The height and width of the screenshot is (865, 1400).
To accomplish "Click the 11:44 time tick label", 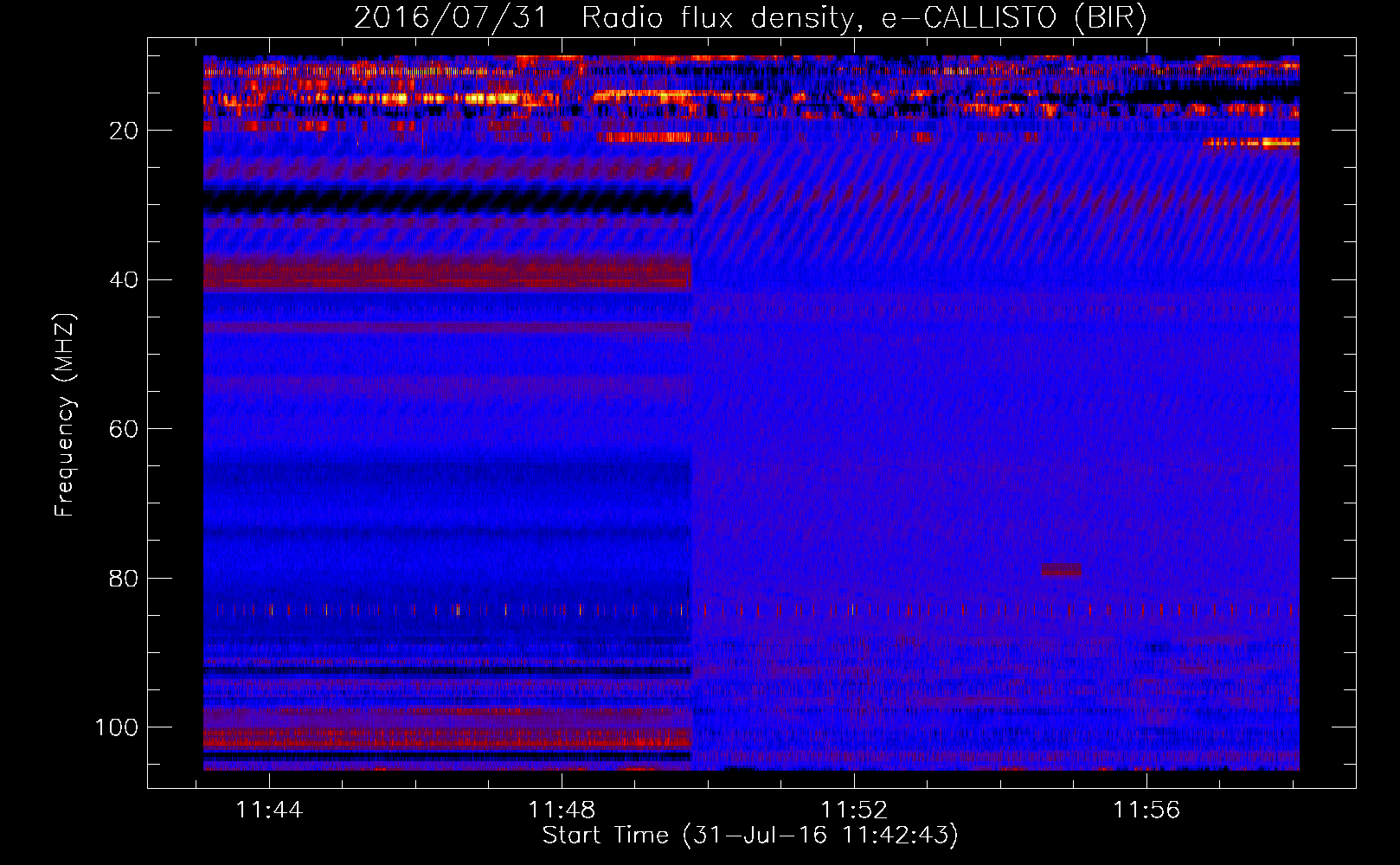I will (x=269, y=810).
